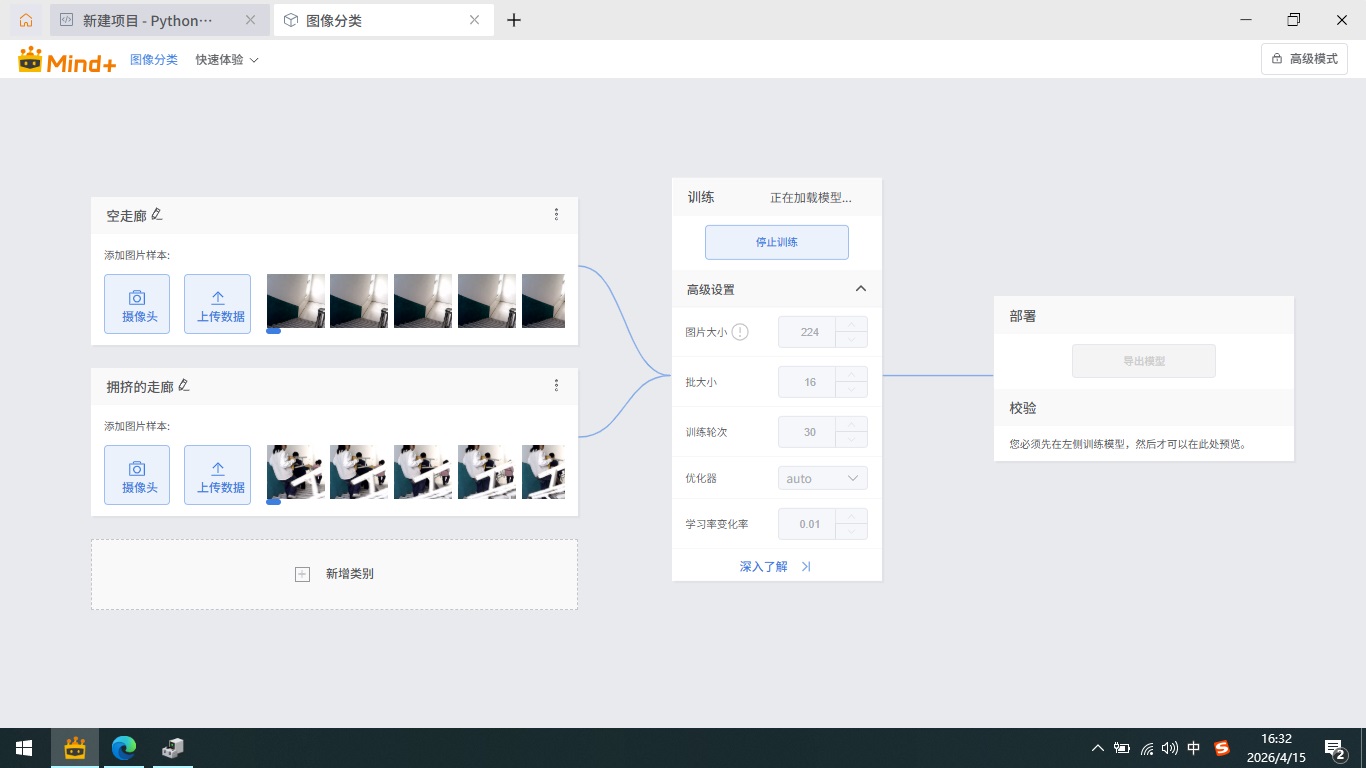This screenshot has height=768, width=1366.
Task: Click the upload data icon in 拥挤的走廊
Action: pyautogui.click(x=217, y=474)
